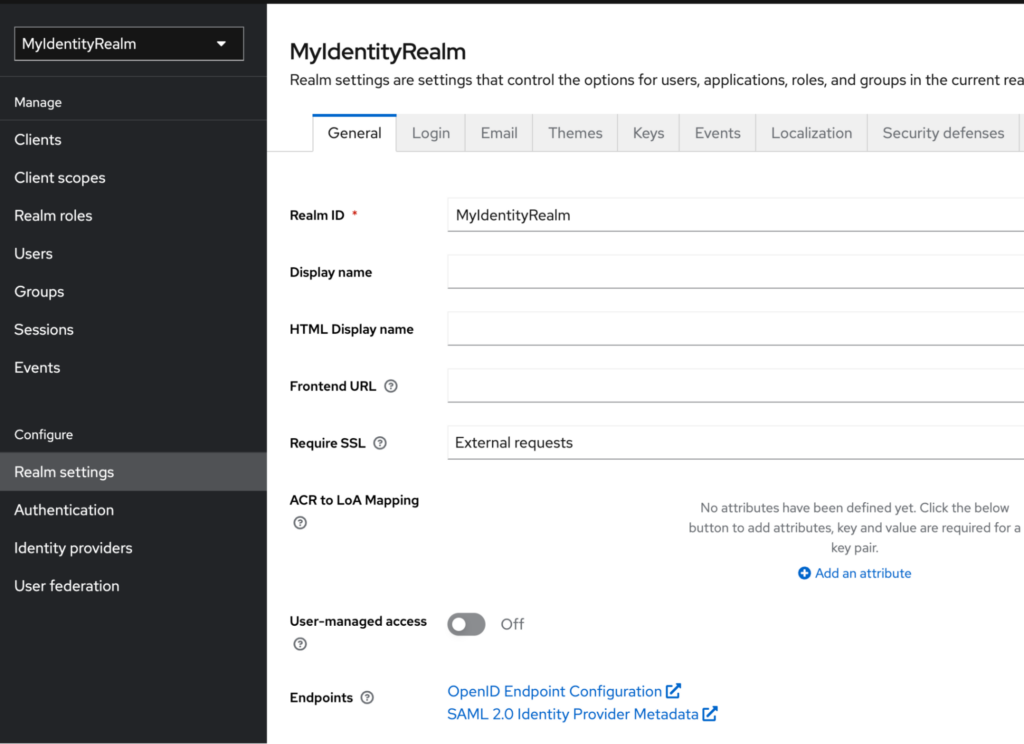Click the plus icon beside Add an attribute
The width and height of the screenshot is (1024, 744).
[804, 574]
